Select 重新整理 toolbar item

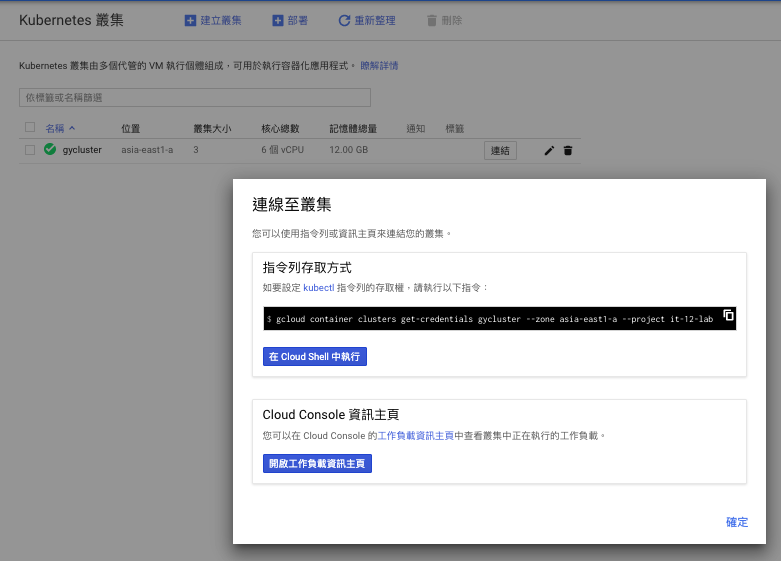[x=367, y=20]
